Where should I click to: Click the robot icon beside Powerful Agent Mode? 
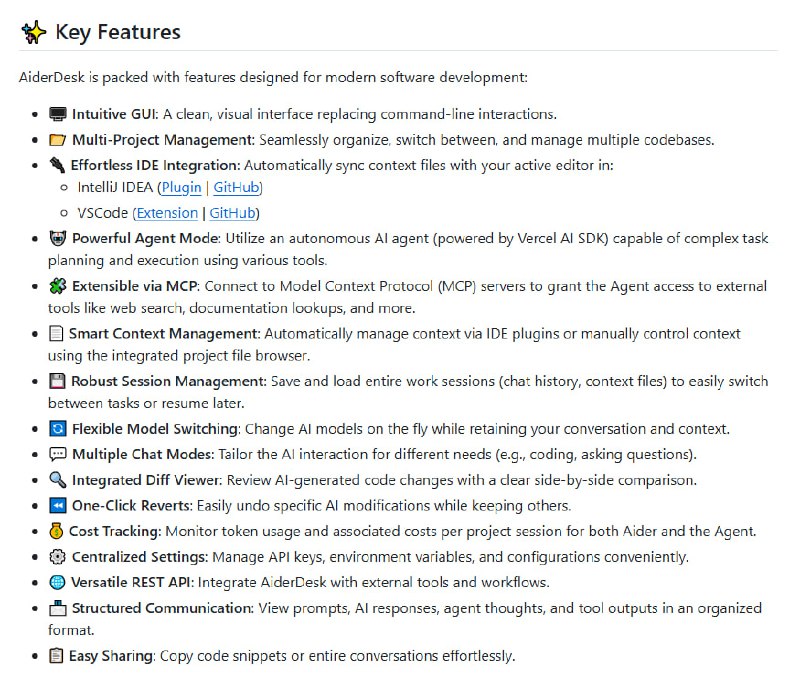(57, 239)
